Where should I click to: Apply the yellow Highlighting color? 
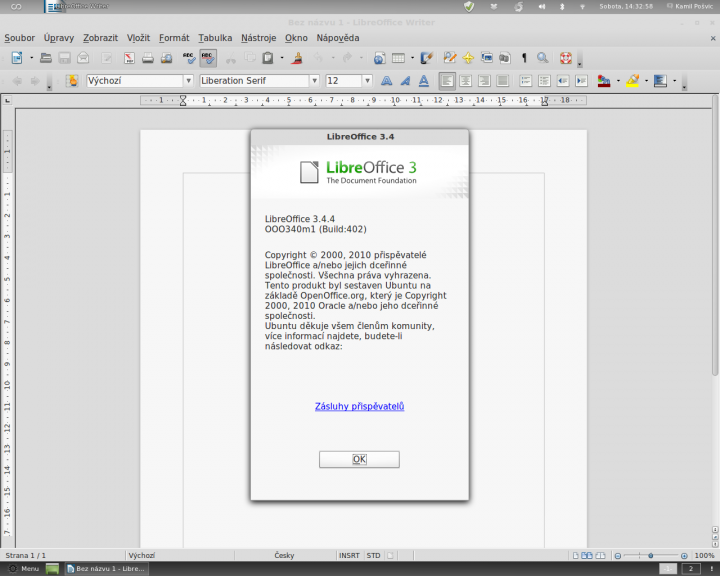coord(632,81)
